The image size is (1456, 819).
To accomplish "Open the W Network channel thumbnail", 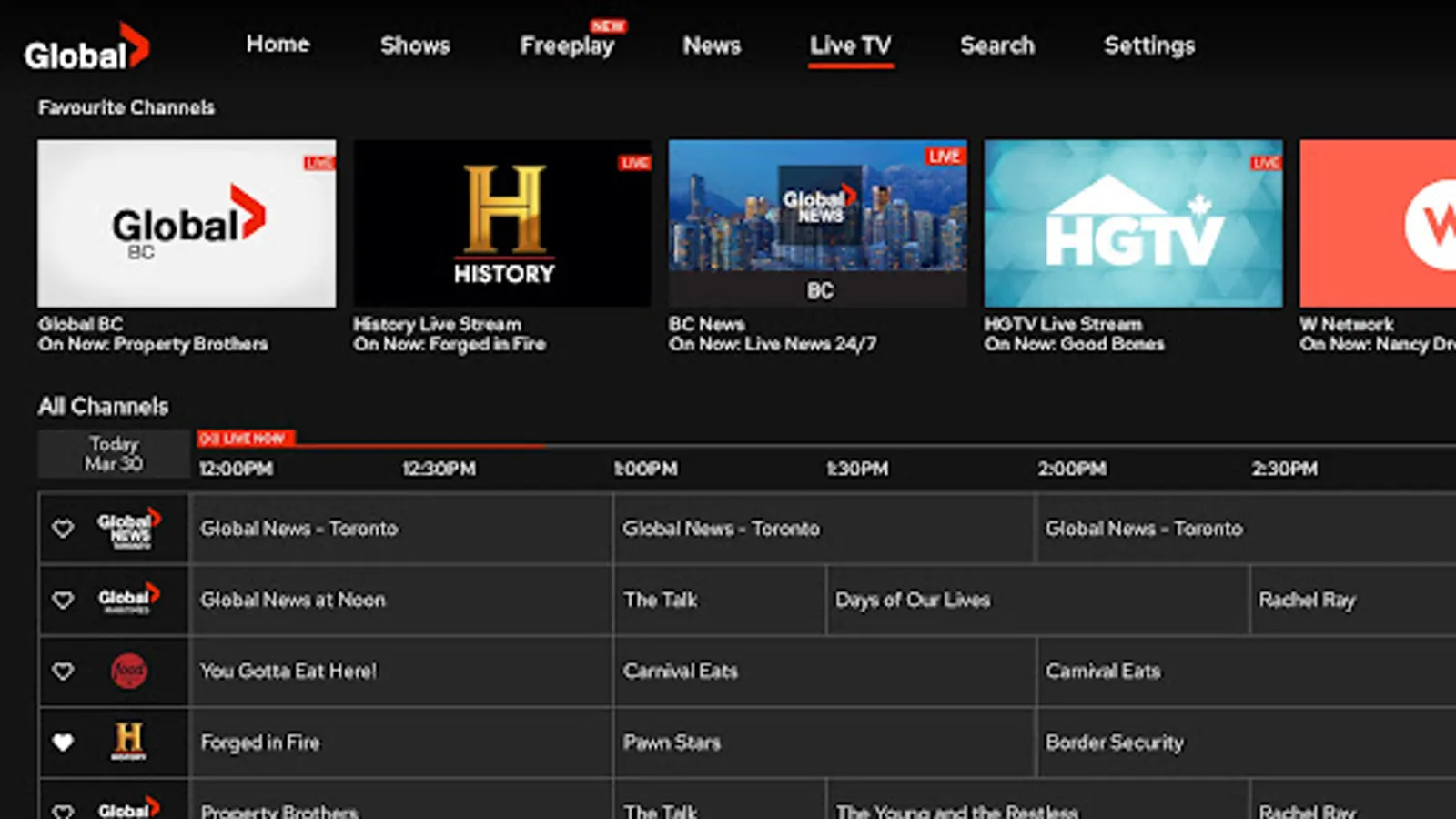I will coord(1378,223).
